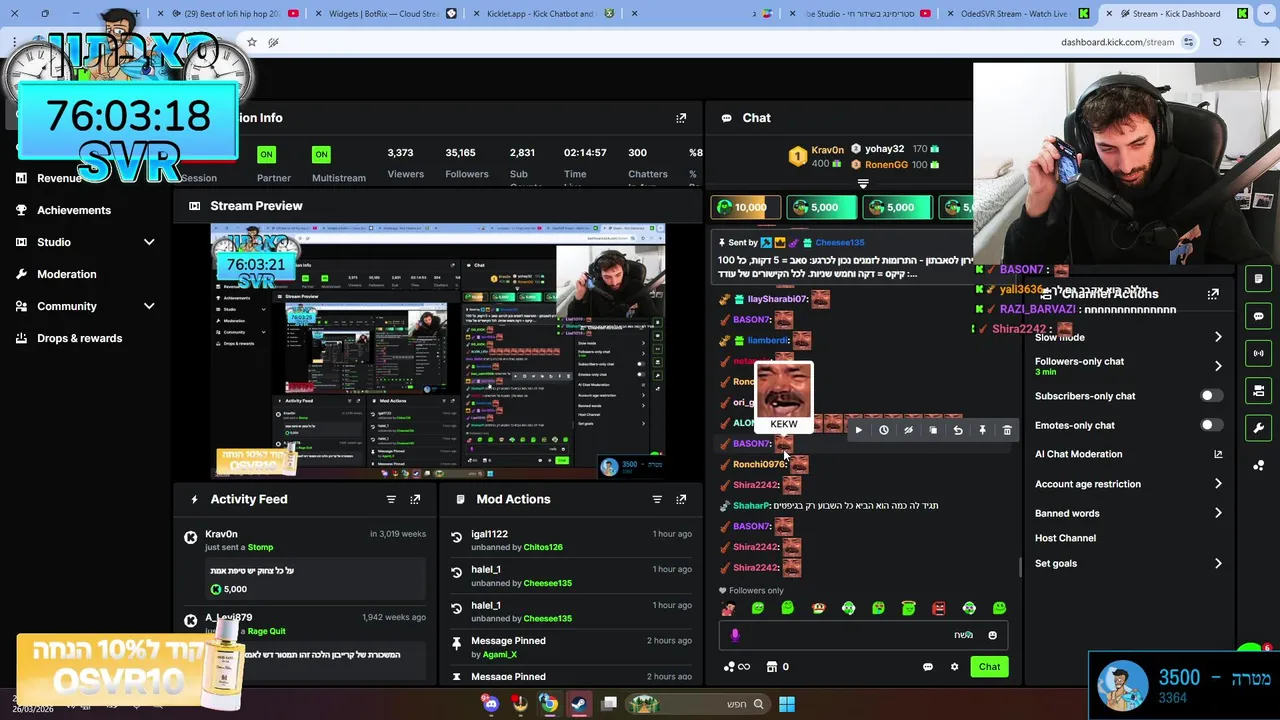Open camera sidebar icon

(x=1259, y=390)
